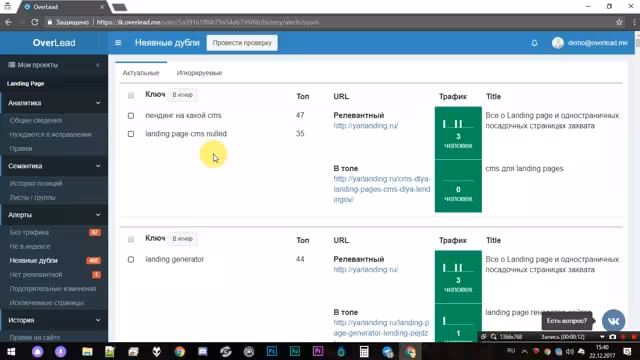The width and height of the screenshot is (640, 360).
Task: Expand the Семантика section chevron
Action: (x=98, y=166)
